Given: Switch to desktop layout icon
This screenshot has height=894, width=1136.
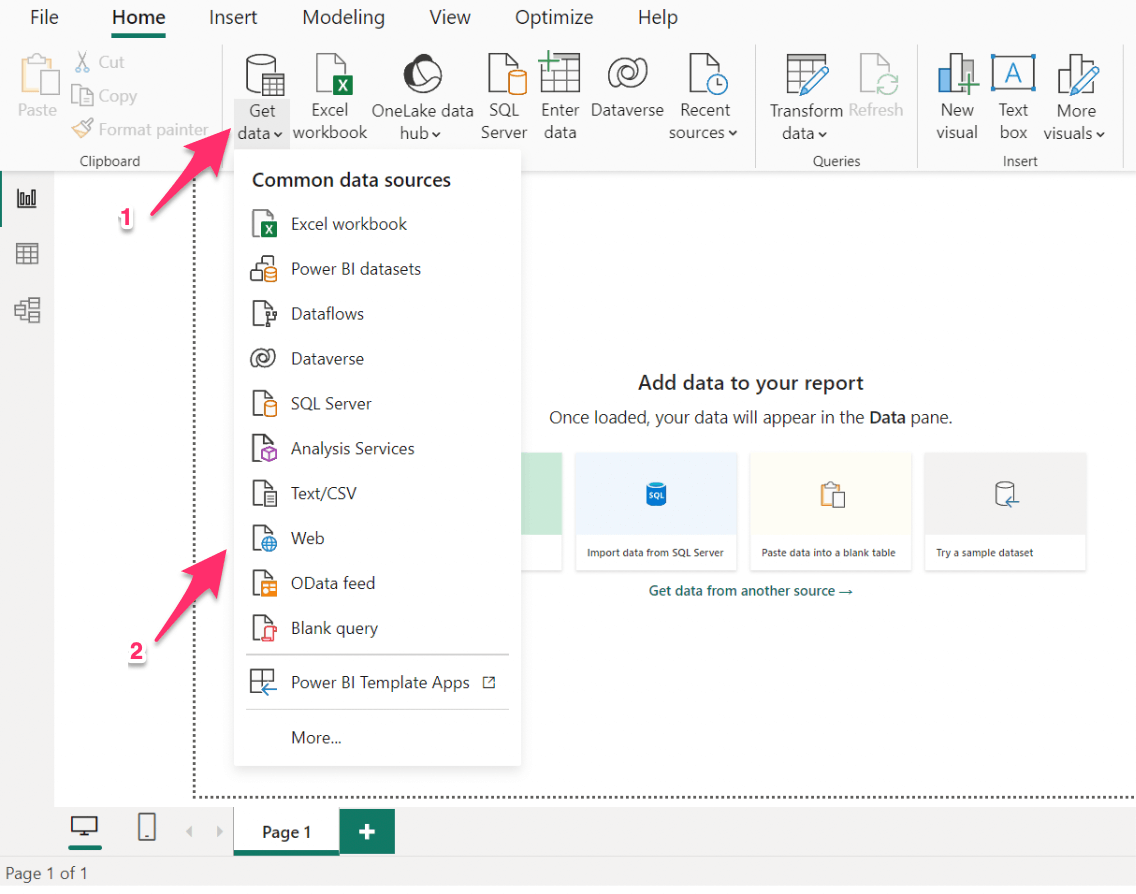Looking at the screenshot, I should [x=85, y=827].
